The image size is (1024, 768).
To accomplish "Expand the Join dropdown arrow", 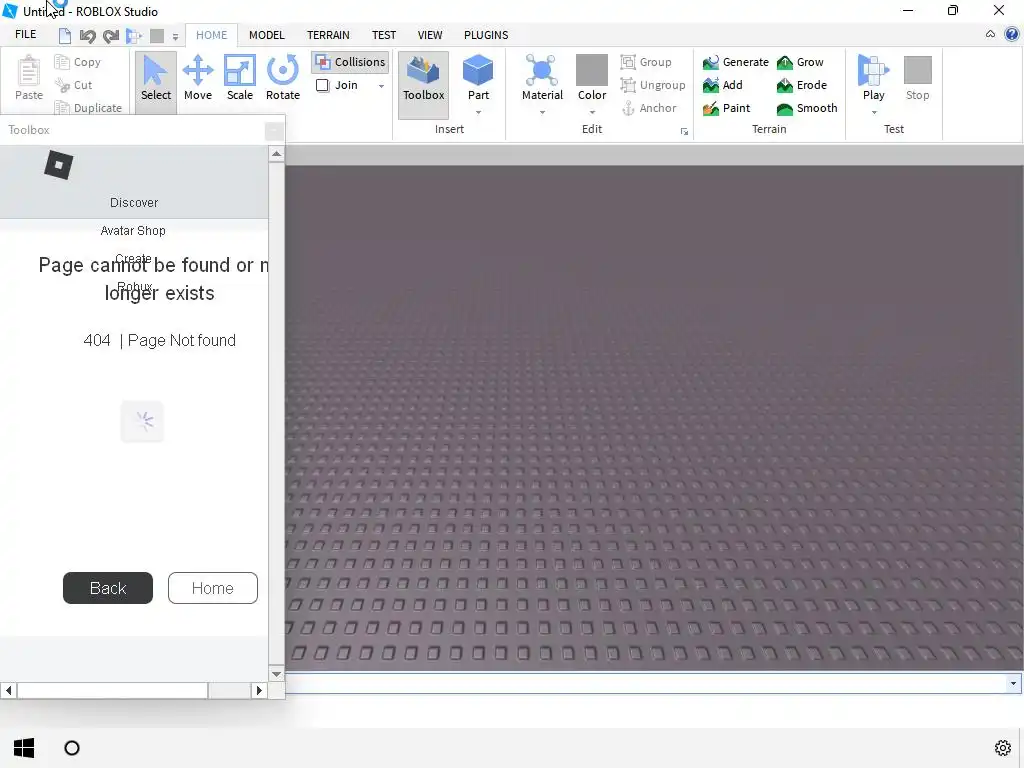I will click(x=381, y=86).
